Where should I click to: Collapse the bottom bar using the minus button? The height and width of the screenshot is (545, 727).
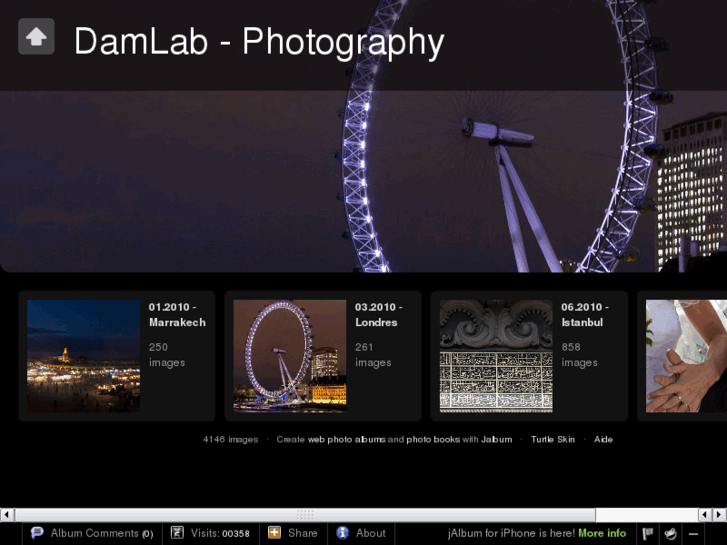693,534
